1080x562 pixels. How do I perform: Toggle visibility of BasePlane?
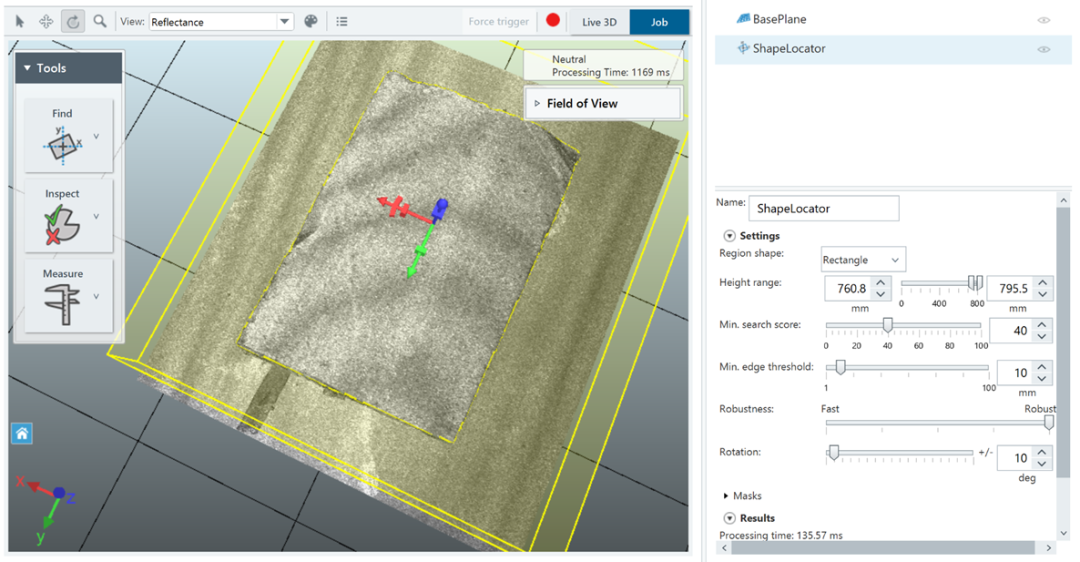(x=1043, y=20)
